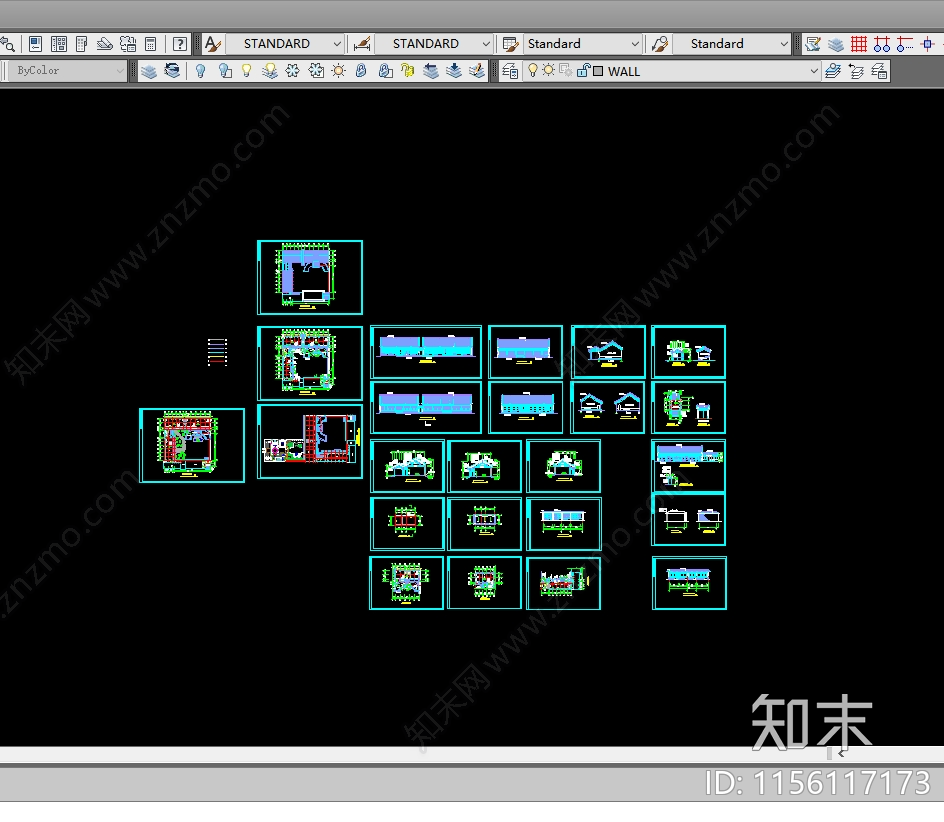This screenshot has height=822, width=944.
Task: Expand the multileader style Standard dropdown
Action: pos(784,44)
